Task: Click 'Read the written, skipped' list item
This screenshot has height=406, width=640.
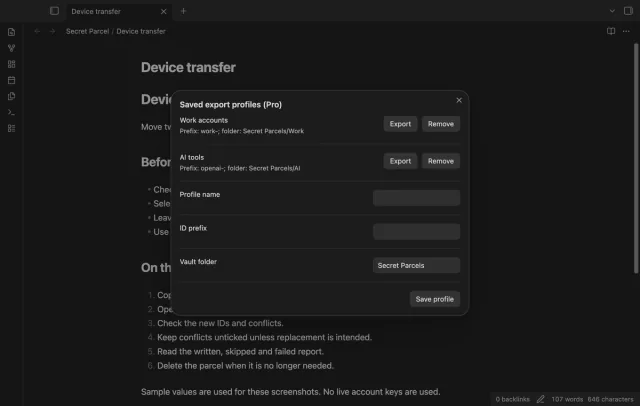Action: coord(240,351)
